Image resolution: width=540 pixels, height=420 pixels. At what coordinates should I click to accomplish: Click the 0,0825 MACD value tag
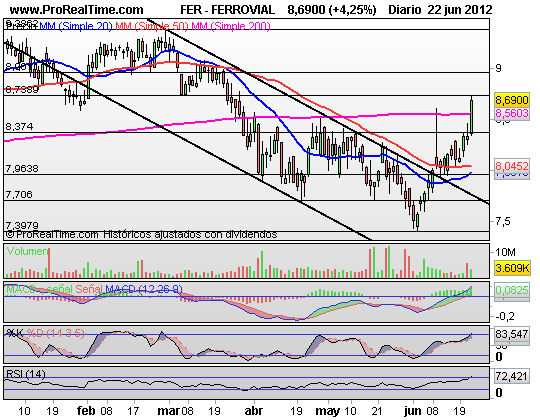(512, 290)
